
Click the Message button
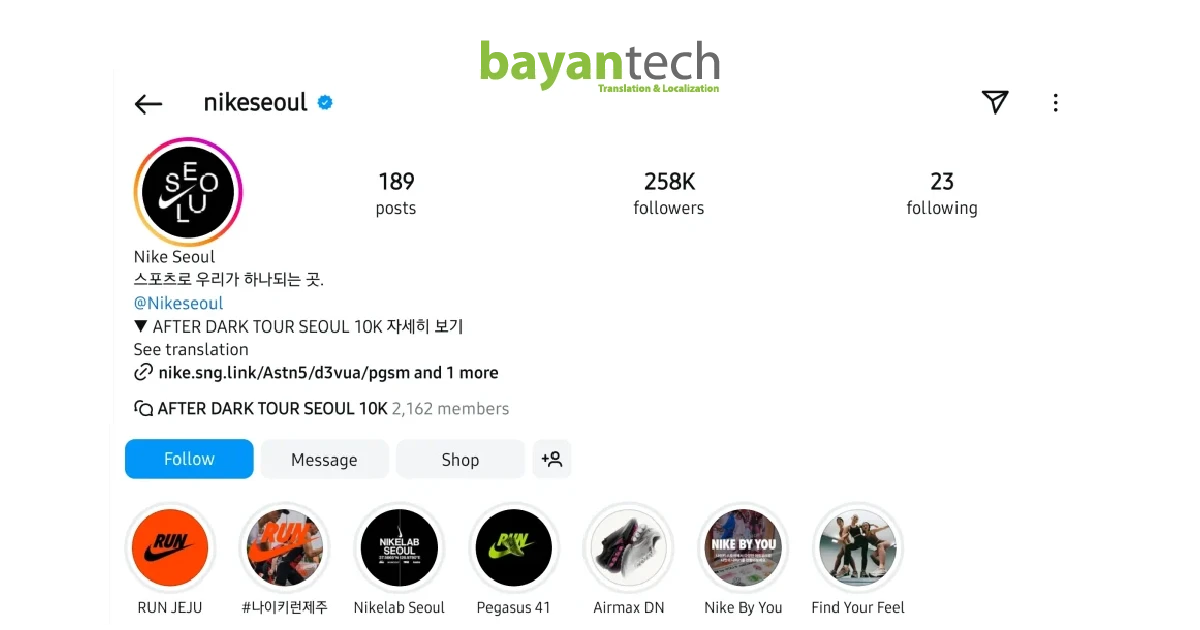tap(324, 459)
